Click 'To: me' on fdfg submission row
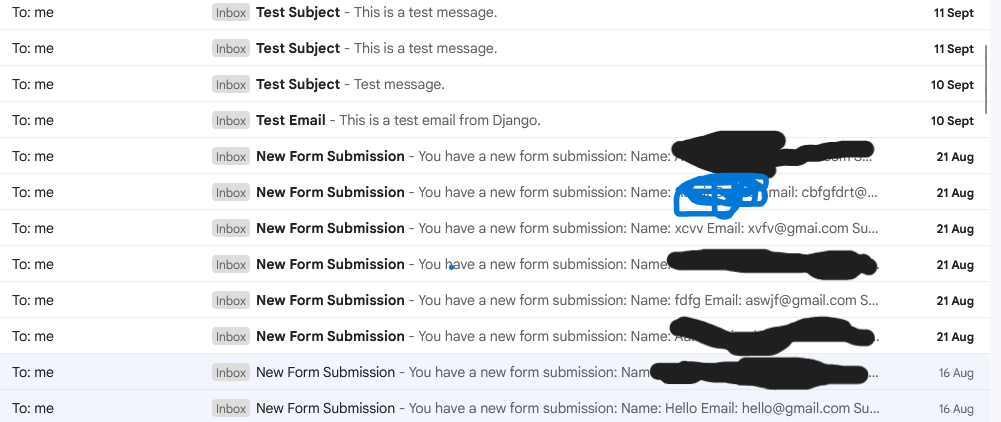Viewport: 1001px width, 422px height. pyautogui.click(x=33, y=300)
